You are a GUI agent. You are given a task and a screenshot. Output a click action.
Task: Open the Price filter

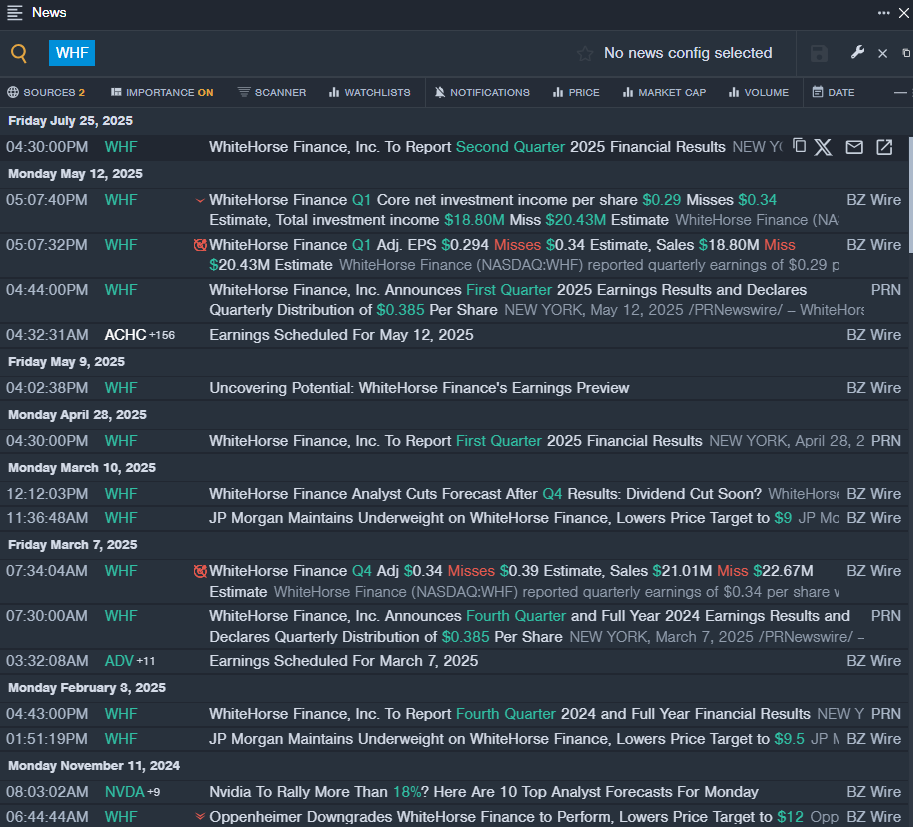click(576, 92)
